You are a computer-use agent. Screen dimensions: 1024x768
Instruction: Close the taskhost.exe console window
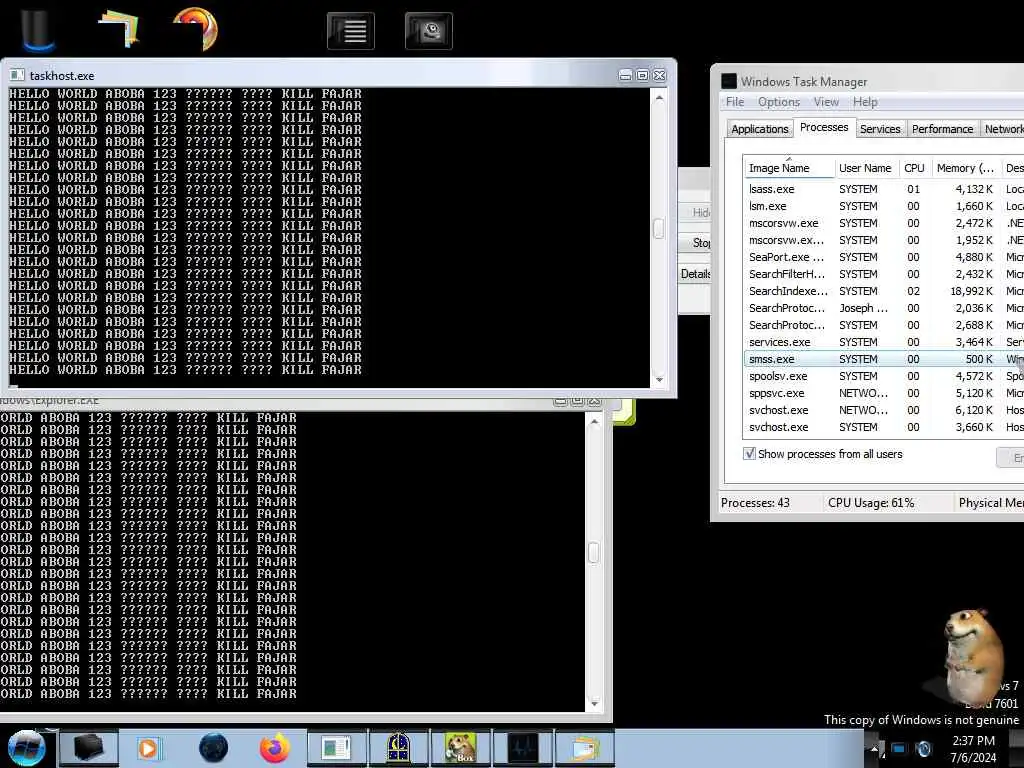tap(660, 76)
